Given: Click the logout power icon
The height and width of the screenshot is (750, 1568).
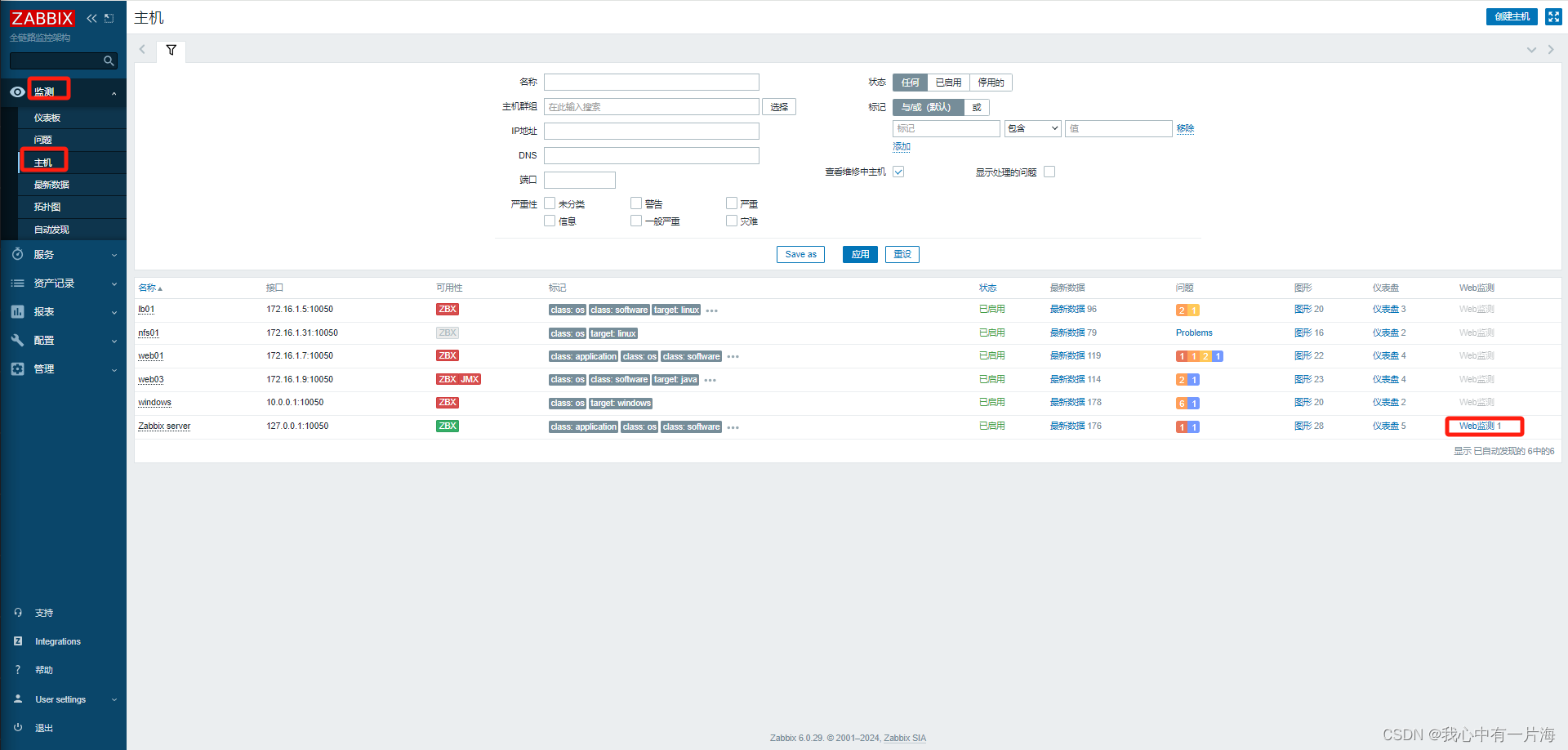Looking at the screenshot, I should [x=18, y=727].
